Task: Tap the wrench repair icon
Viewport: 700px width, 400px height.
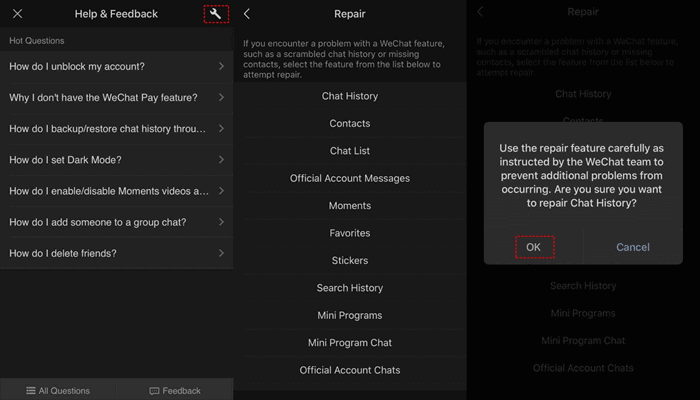Action: coord(215,14)
